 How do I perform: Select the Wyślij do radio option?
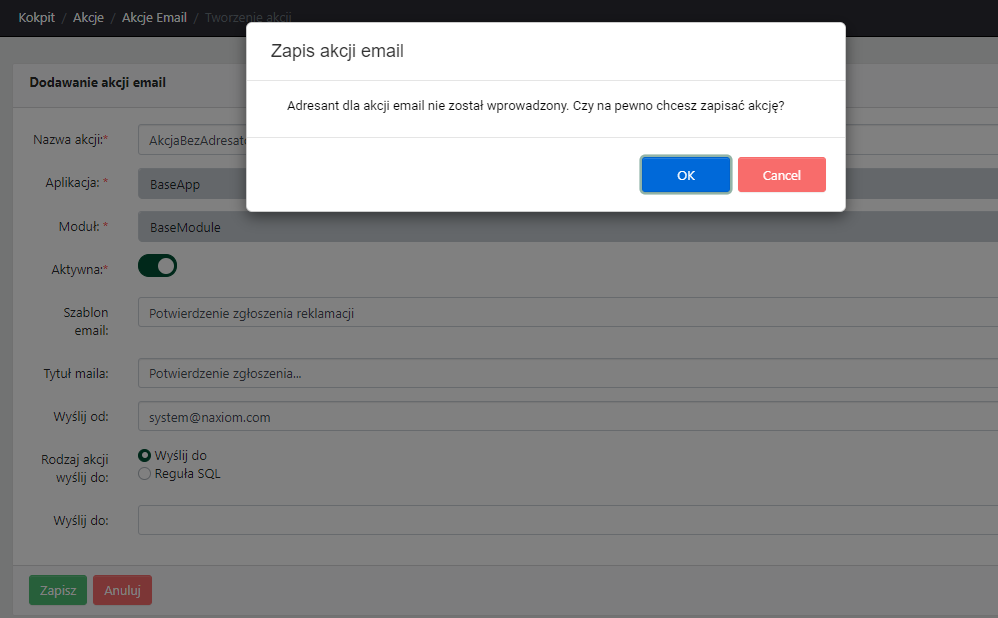(145, 456)
